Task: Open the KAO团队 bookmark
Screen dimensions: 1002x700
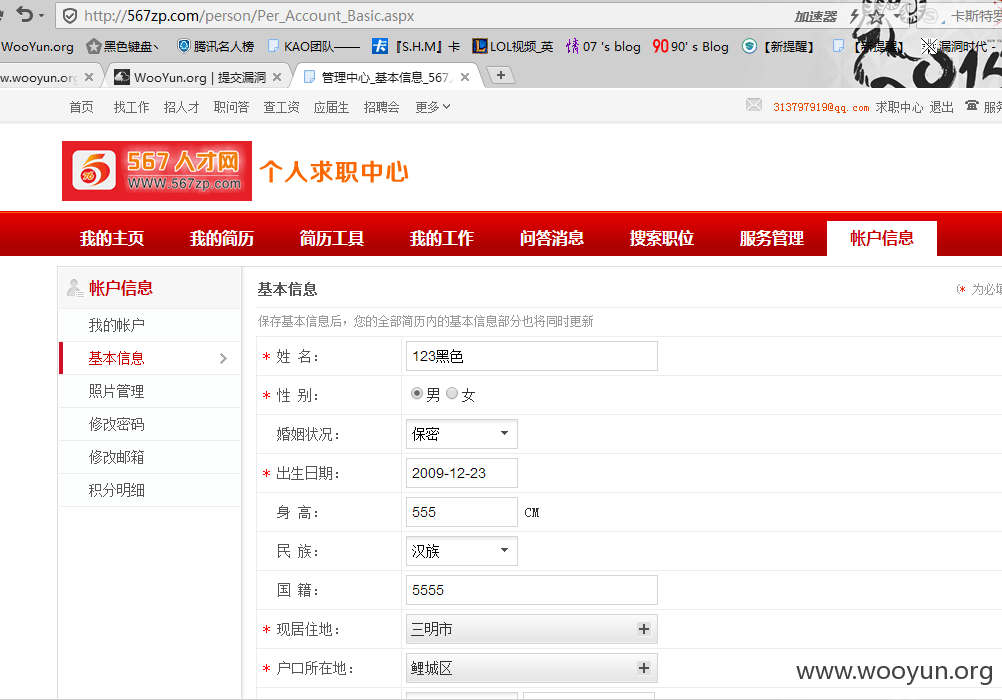Action: 314,47
